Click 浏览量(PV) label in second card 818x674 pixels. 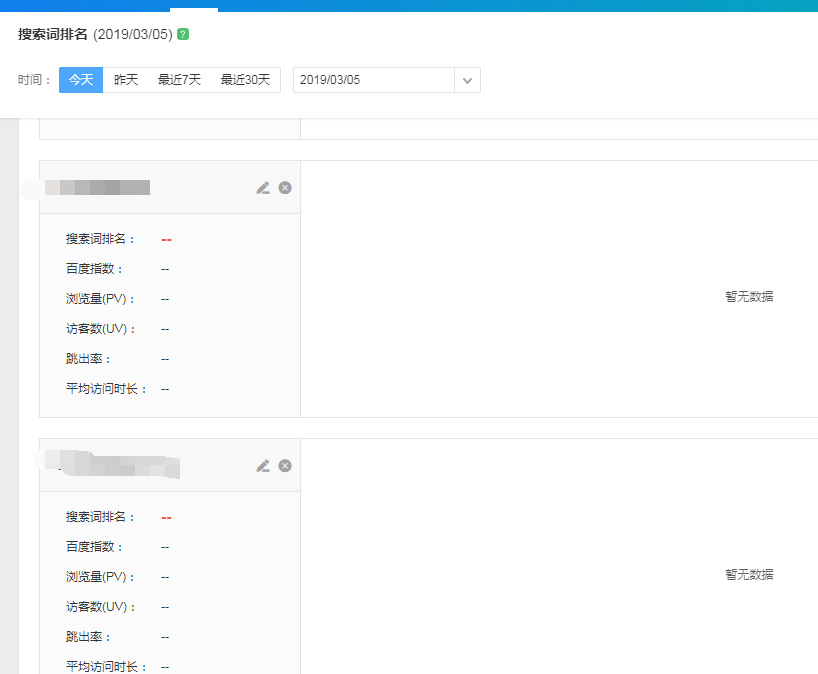point(100,577)
